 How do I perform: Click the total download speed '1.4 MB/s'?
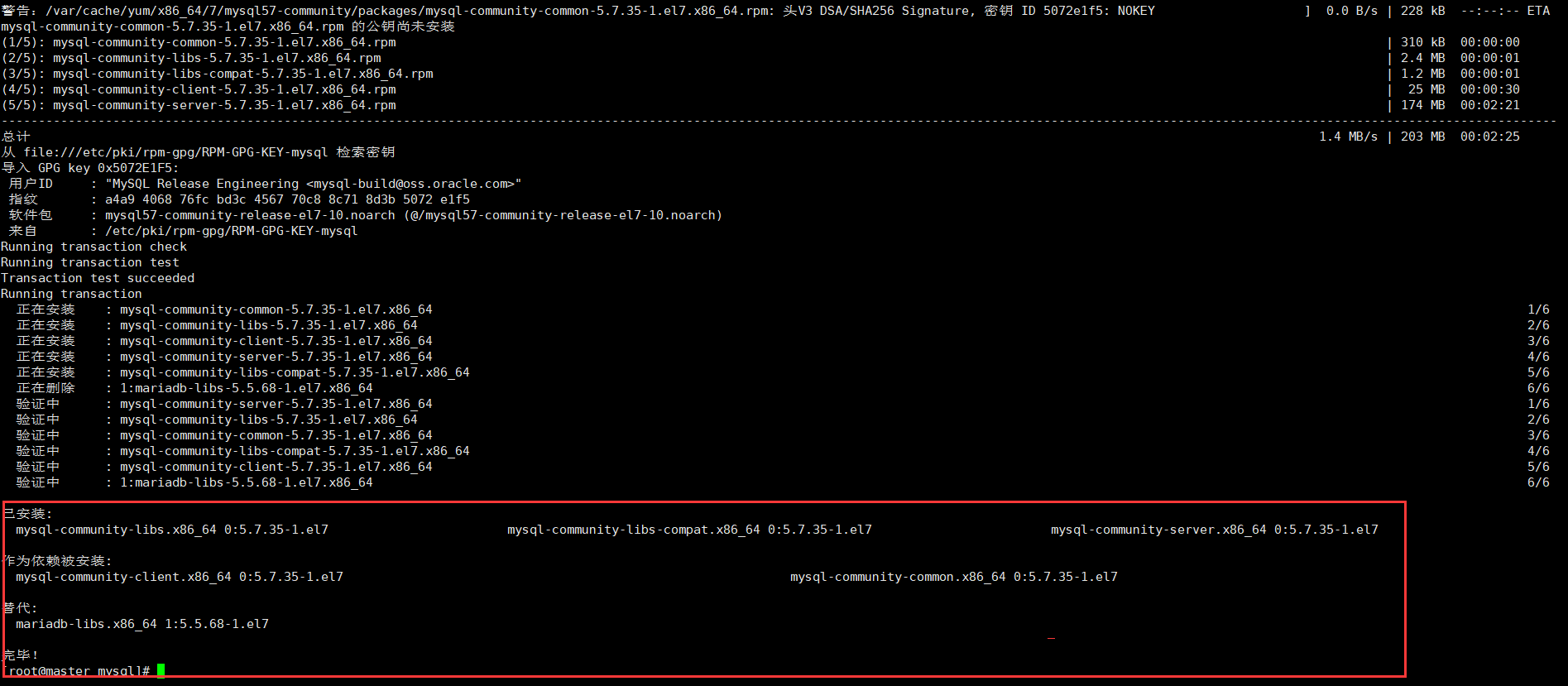[x=1349, y=137]
